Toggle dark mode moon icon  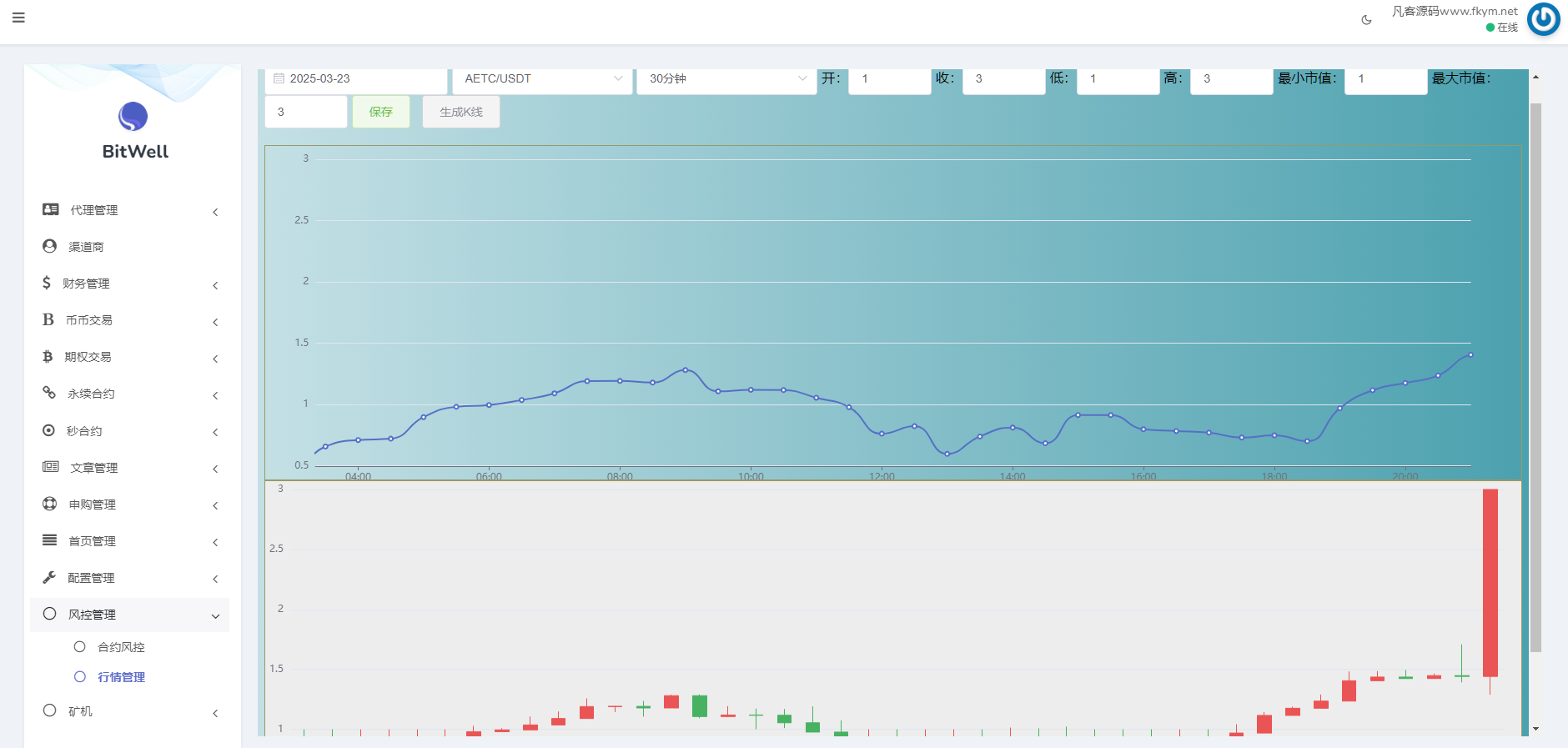click(x=1366, y=20)
